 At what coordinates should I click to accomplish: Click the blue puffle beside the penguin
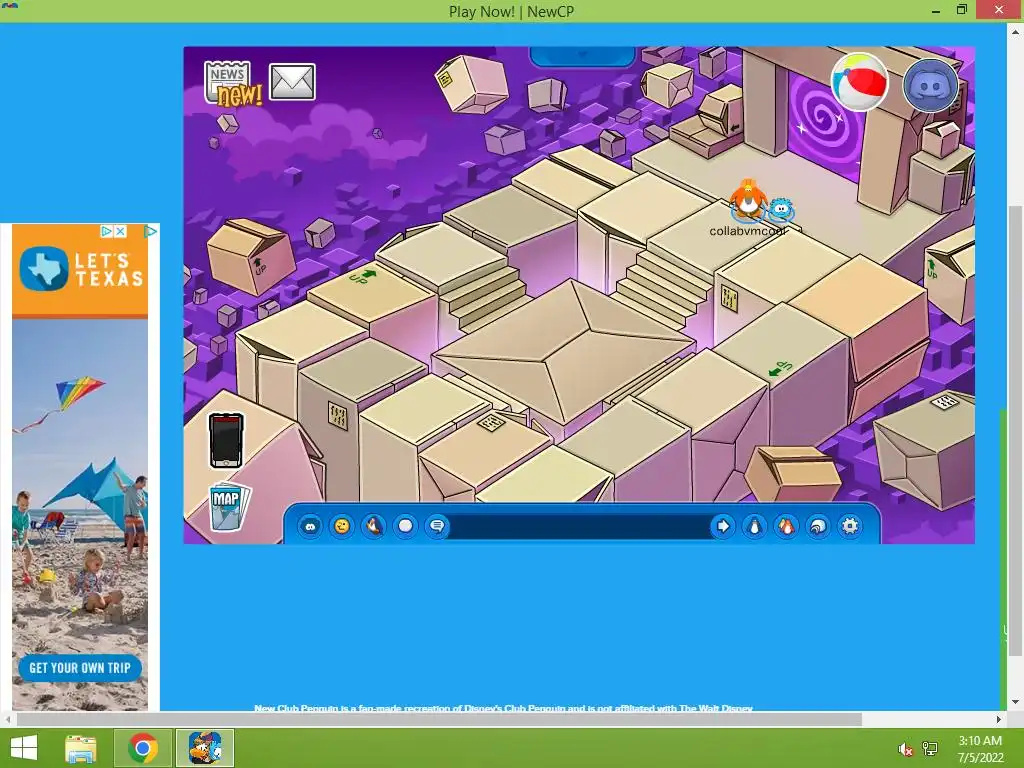[781, 210]
